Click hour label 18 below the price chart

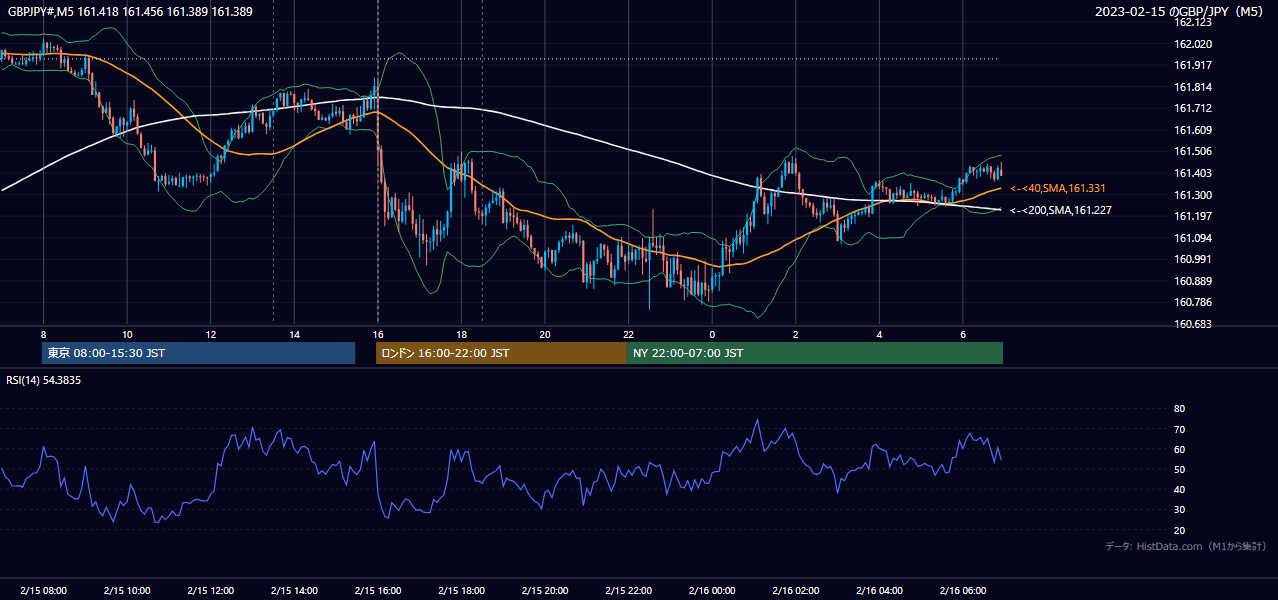(x=461, y=334)
